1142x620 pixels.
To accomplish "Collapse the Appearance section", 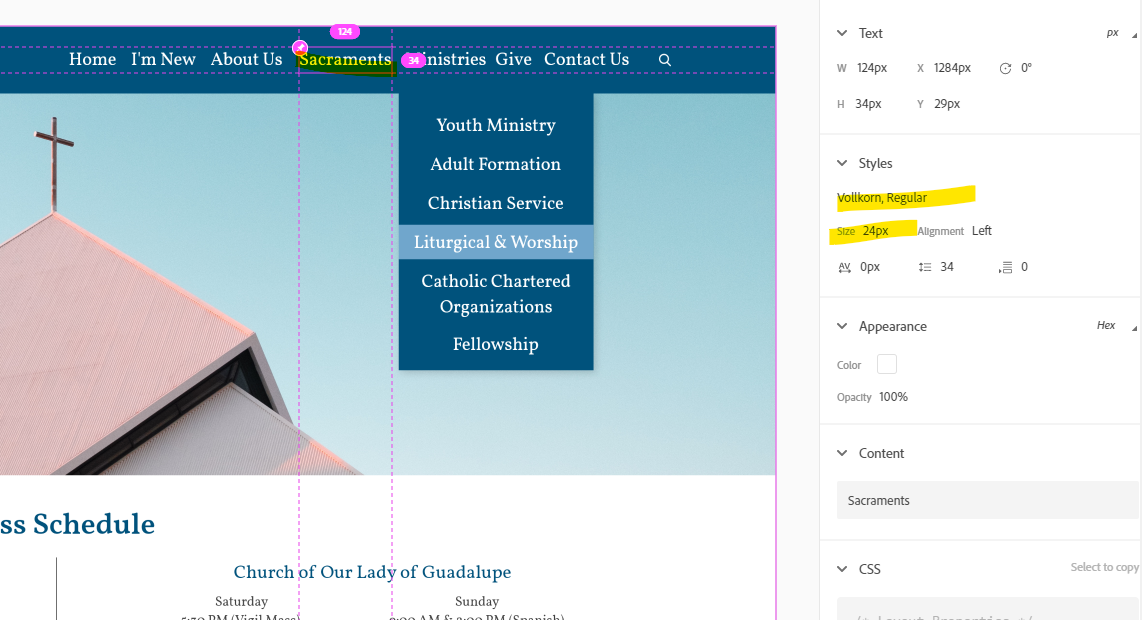I will point(842,326).
